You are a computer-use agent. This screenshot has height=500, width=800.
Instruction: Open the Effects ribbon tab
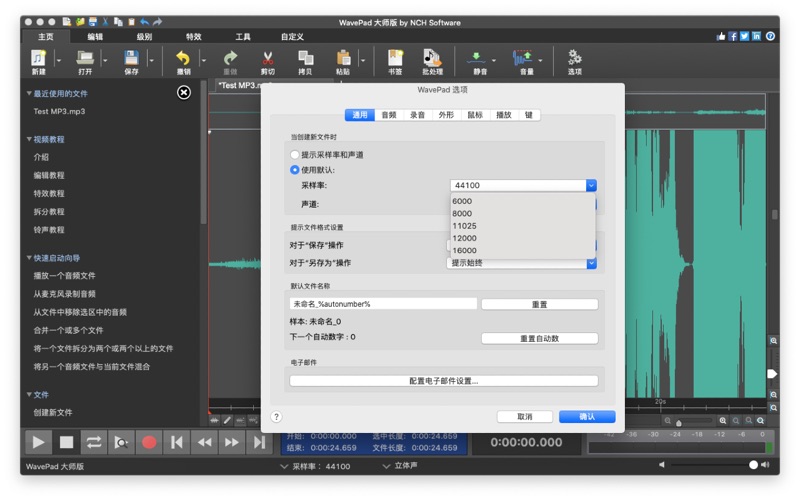tap(193, 37)
